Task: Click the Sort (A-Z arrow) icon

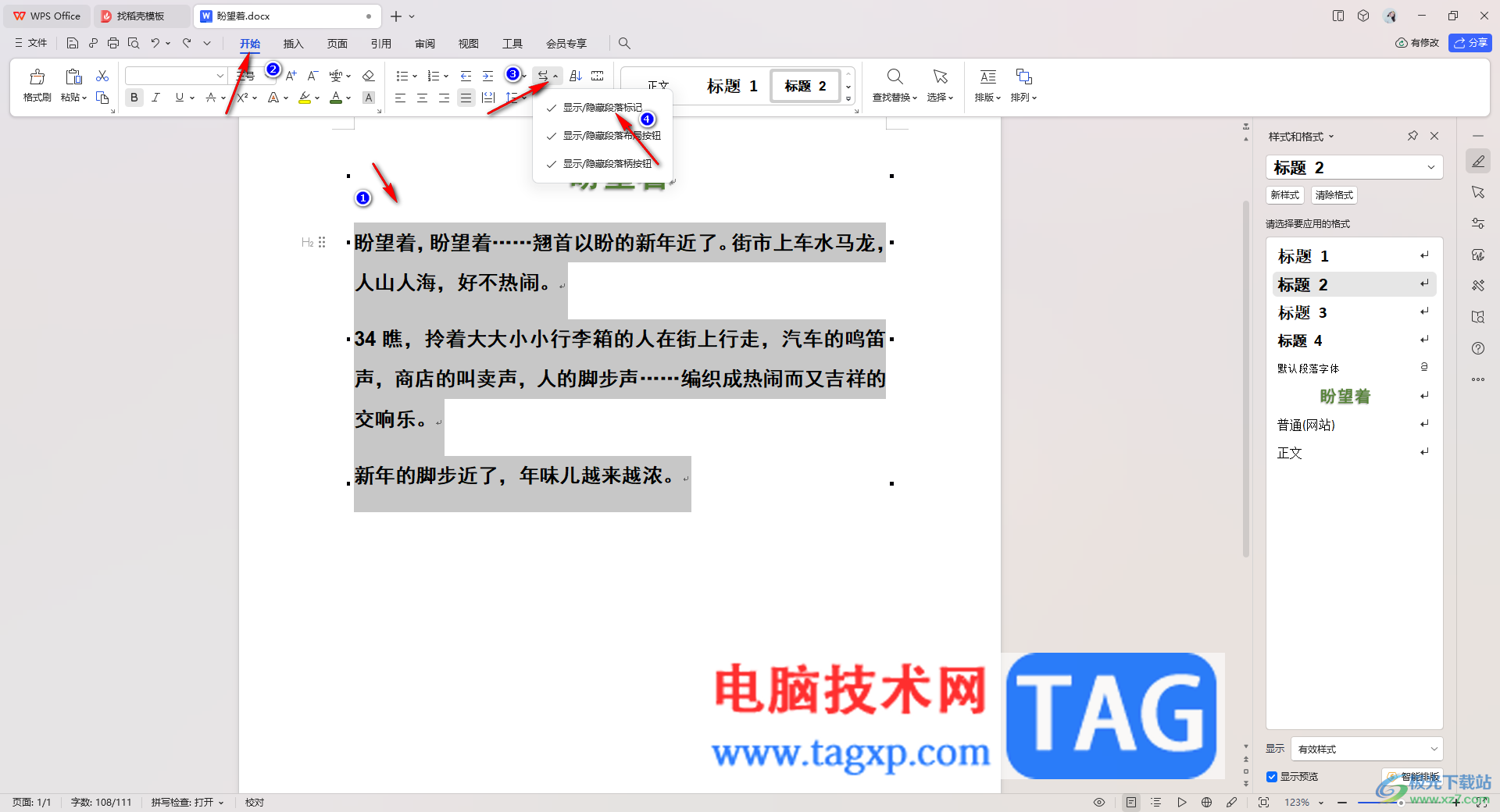Action: point(576,76)
